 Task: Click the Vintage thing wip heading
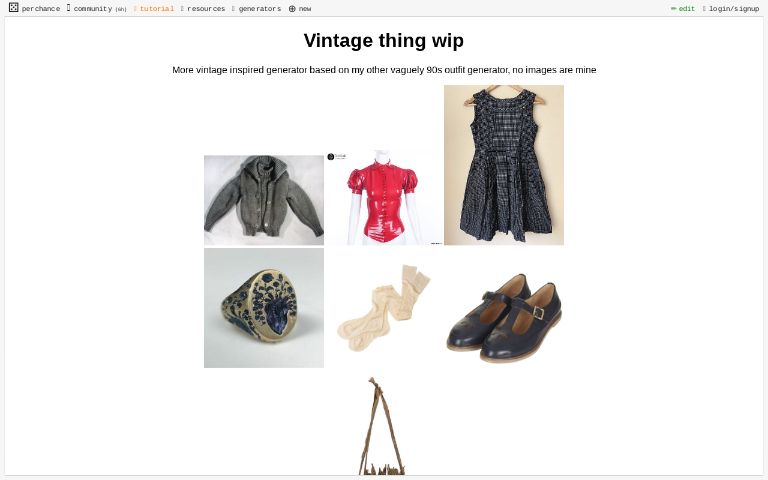point(384,40)
